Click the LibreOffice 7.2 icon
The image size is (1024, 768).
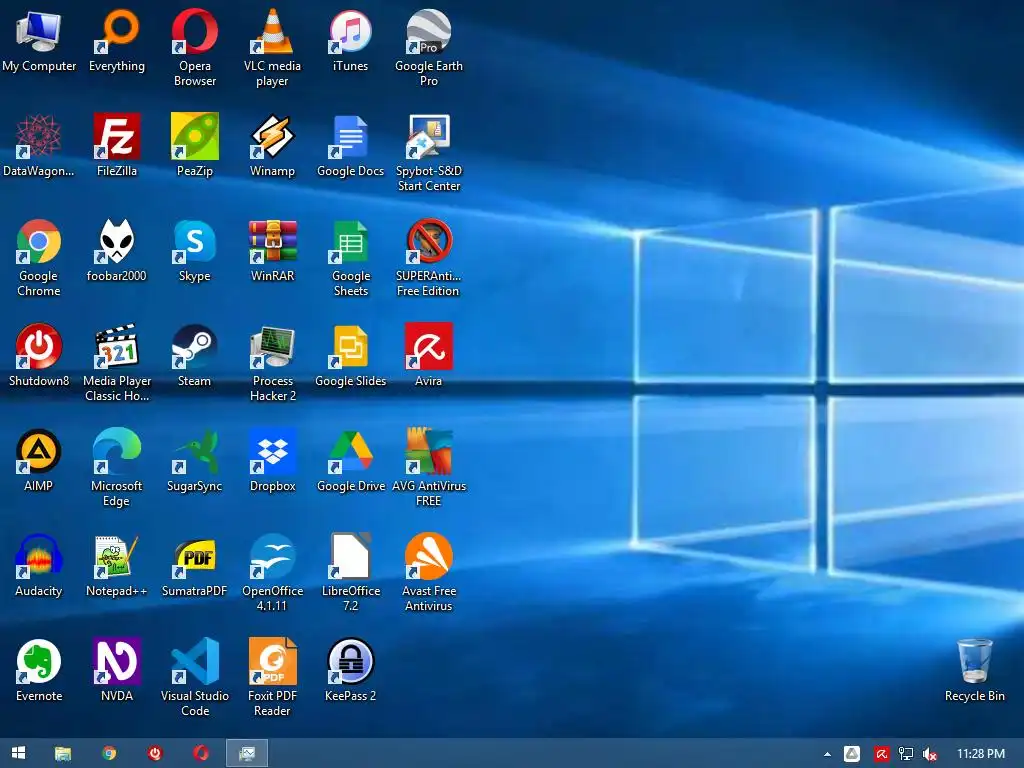pyautogui.click(x=351, y=573)
